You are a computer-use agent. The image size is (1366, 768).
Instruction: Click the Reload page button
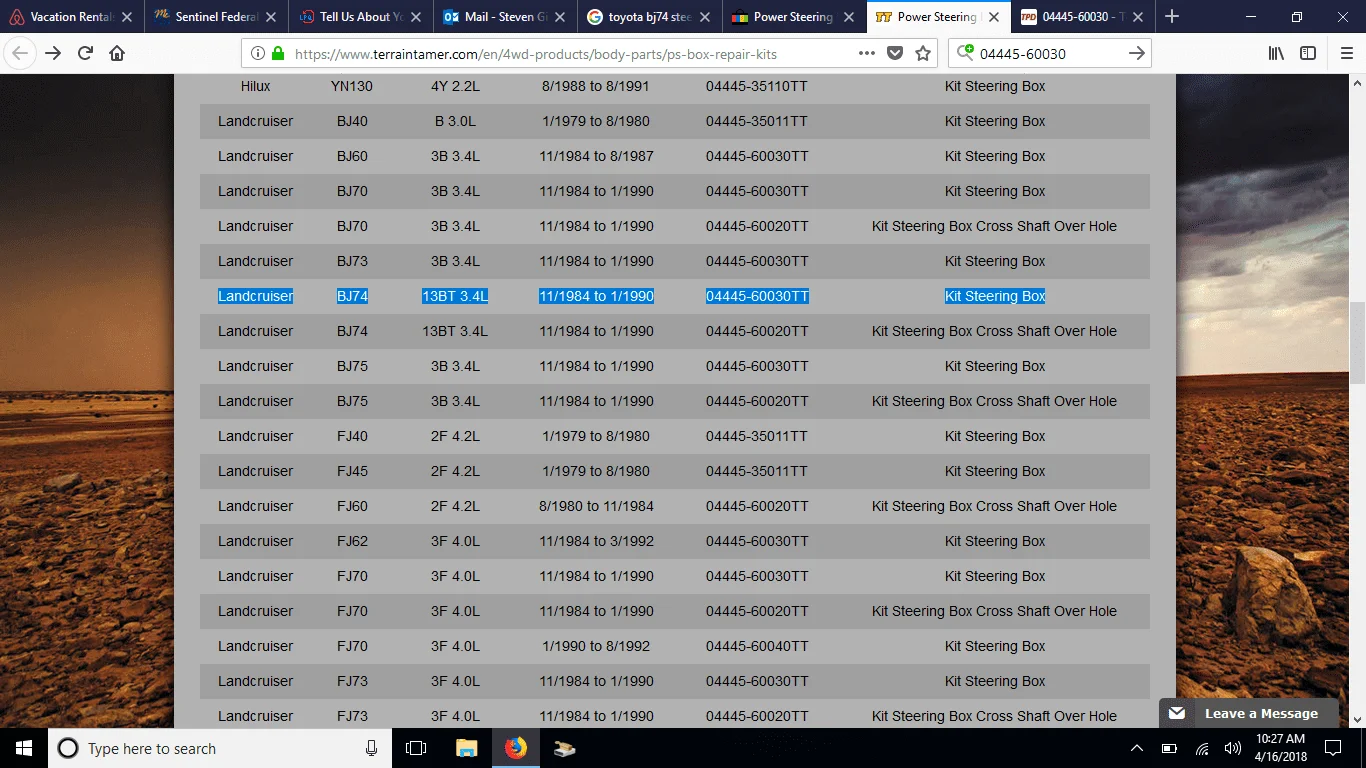(x=86, y=53)
